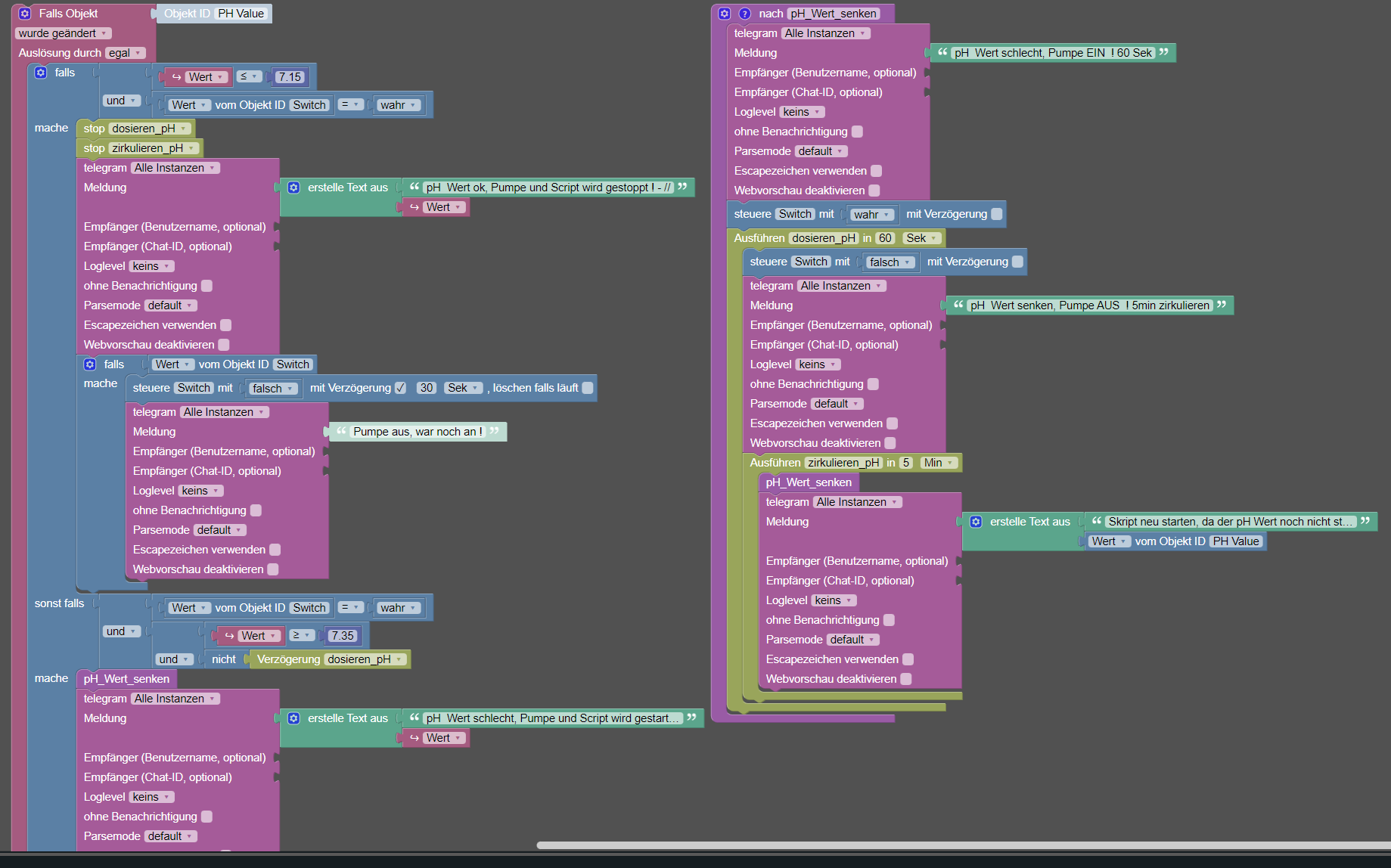Viewport: 1391px width, 868px height.
Task: Enable mit Verzögerung on steuere Switch falsch right
Action: 1018,262
